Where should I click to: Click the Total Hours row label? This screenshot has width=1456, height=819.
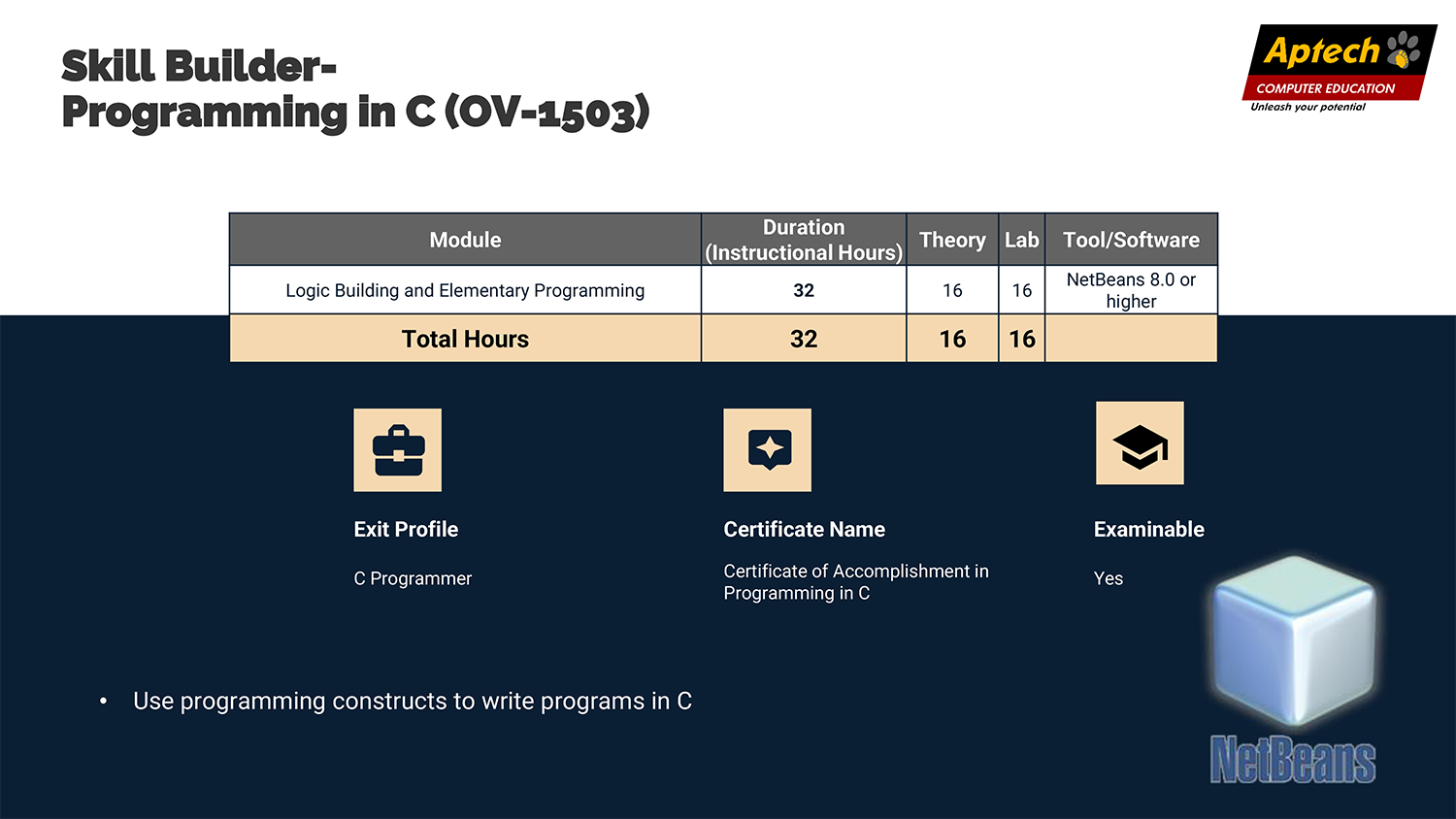pyautogui.click(x=465, y=339)
